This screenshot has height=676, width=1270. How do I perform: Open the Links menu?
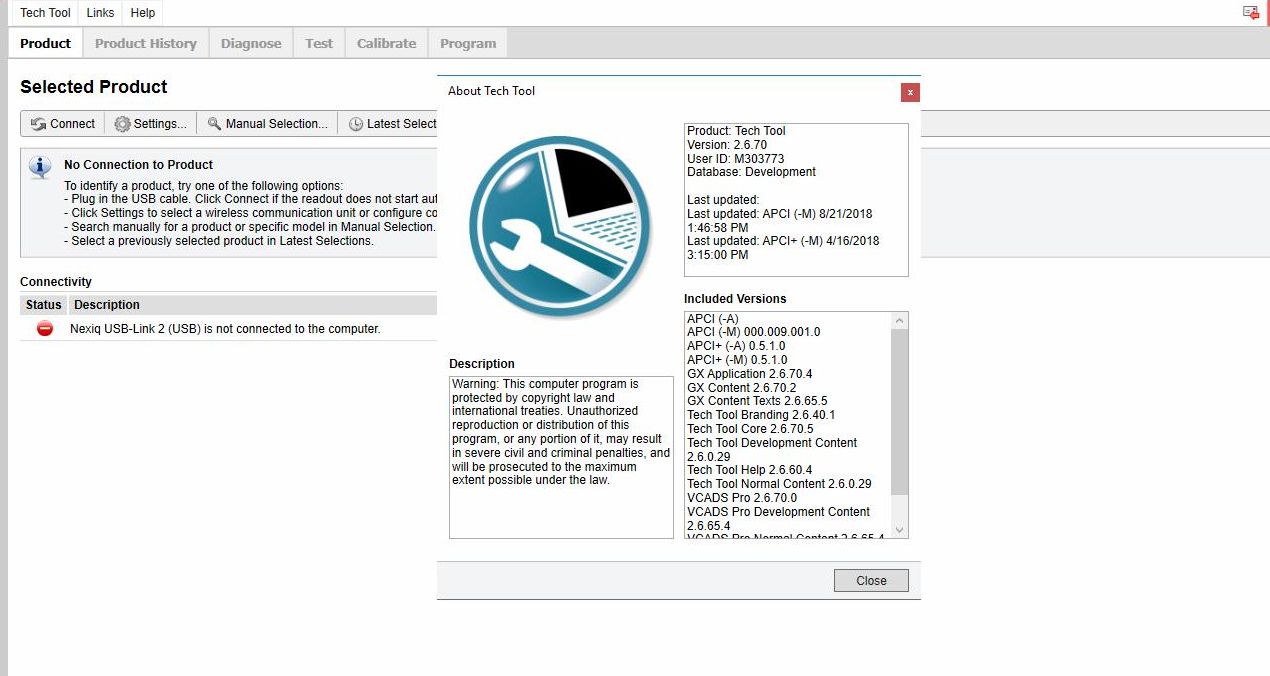100,13
